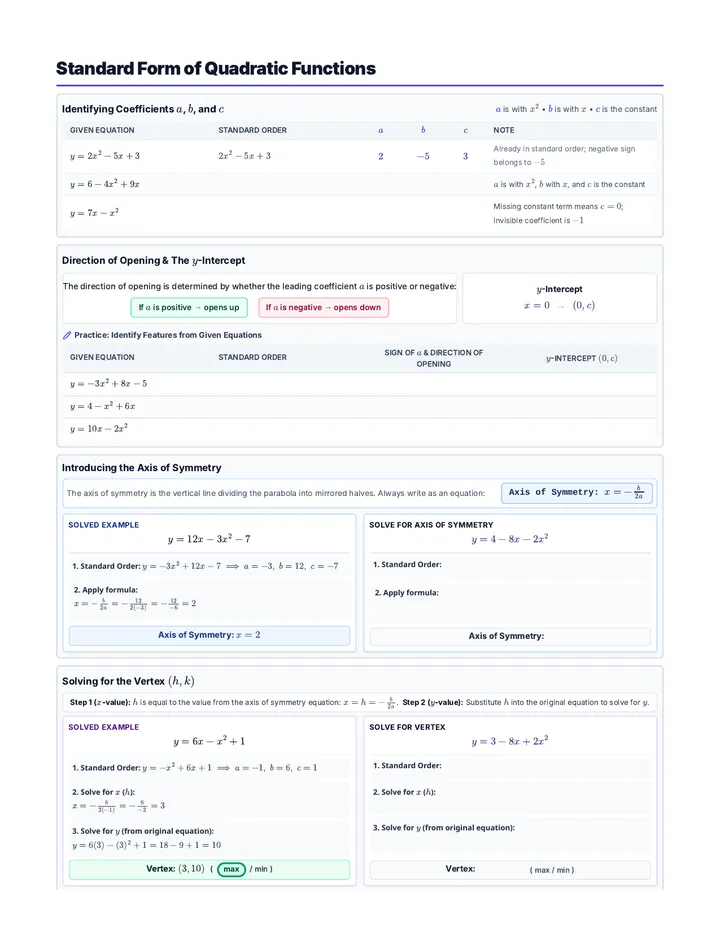Click the direction cell for y = 10x − 2x²
The image size is (720, 932).
point(433,429)
